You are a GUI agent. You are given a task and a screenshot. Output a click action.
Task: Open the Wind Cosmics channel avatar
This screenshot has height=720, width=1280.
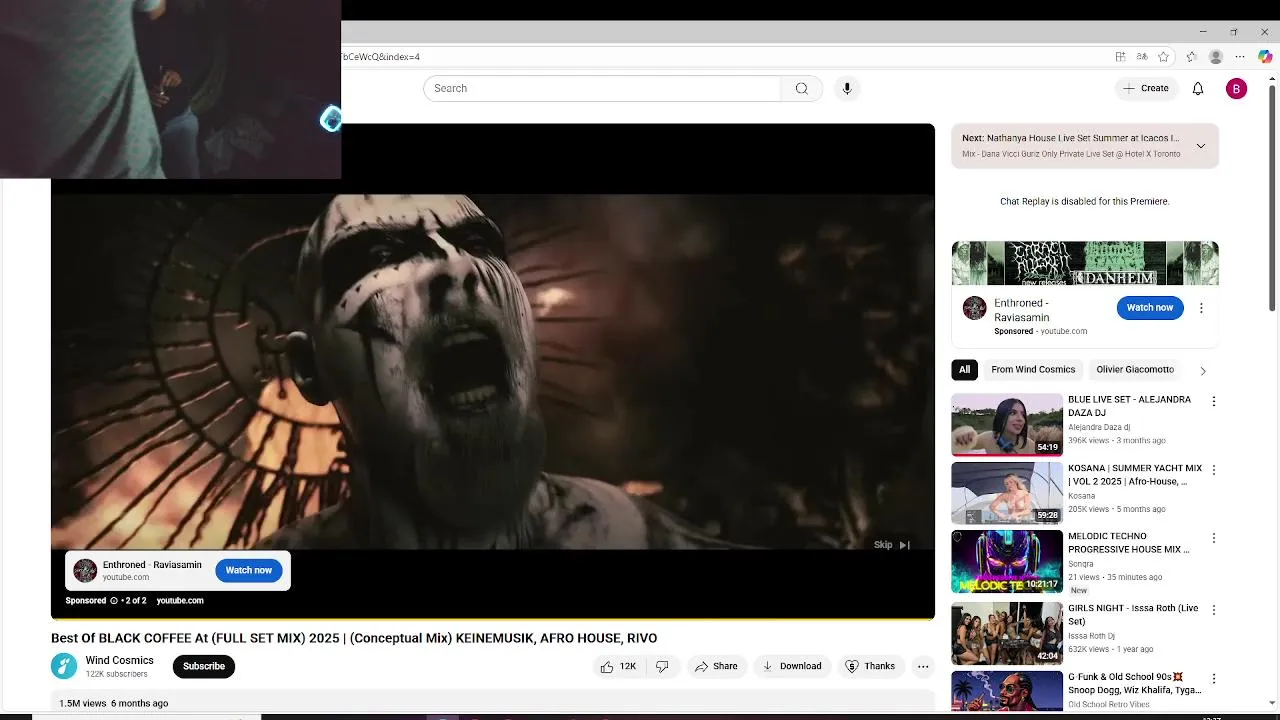pyautogui.click(x=64, y=666)
